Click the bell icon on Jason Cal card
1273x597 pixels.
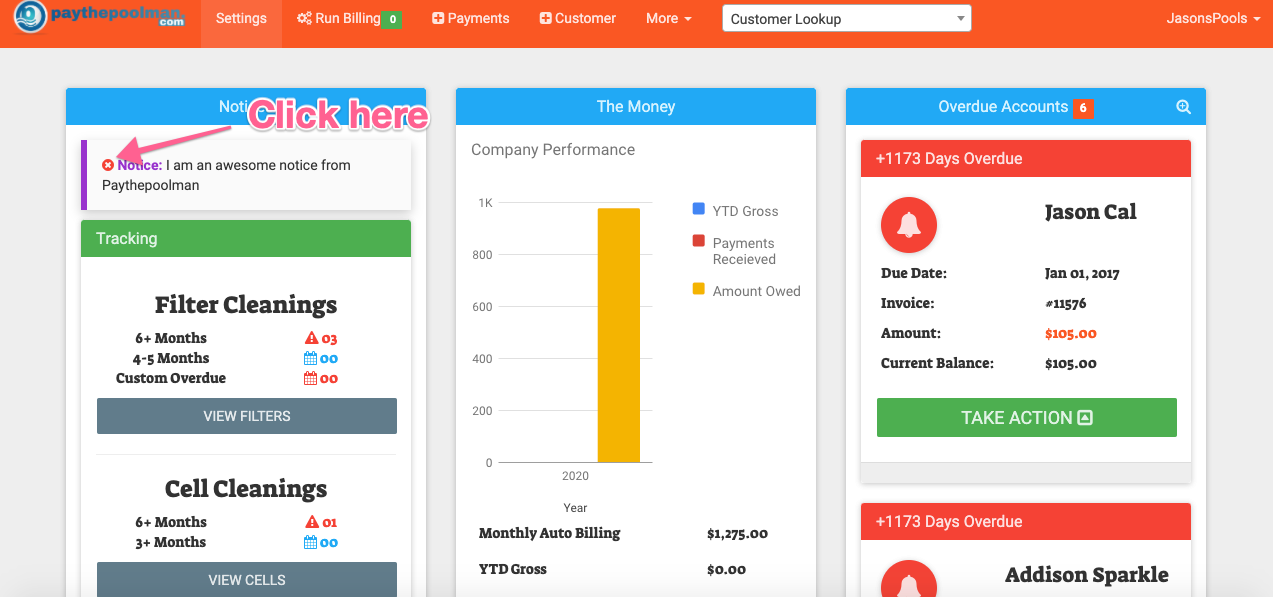pyautogui.click(x=909, y=225)
